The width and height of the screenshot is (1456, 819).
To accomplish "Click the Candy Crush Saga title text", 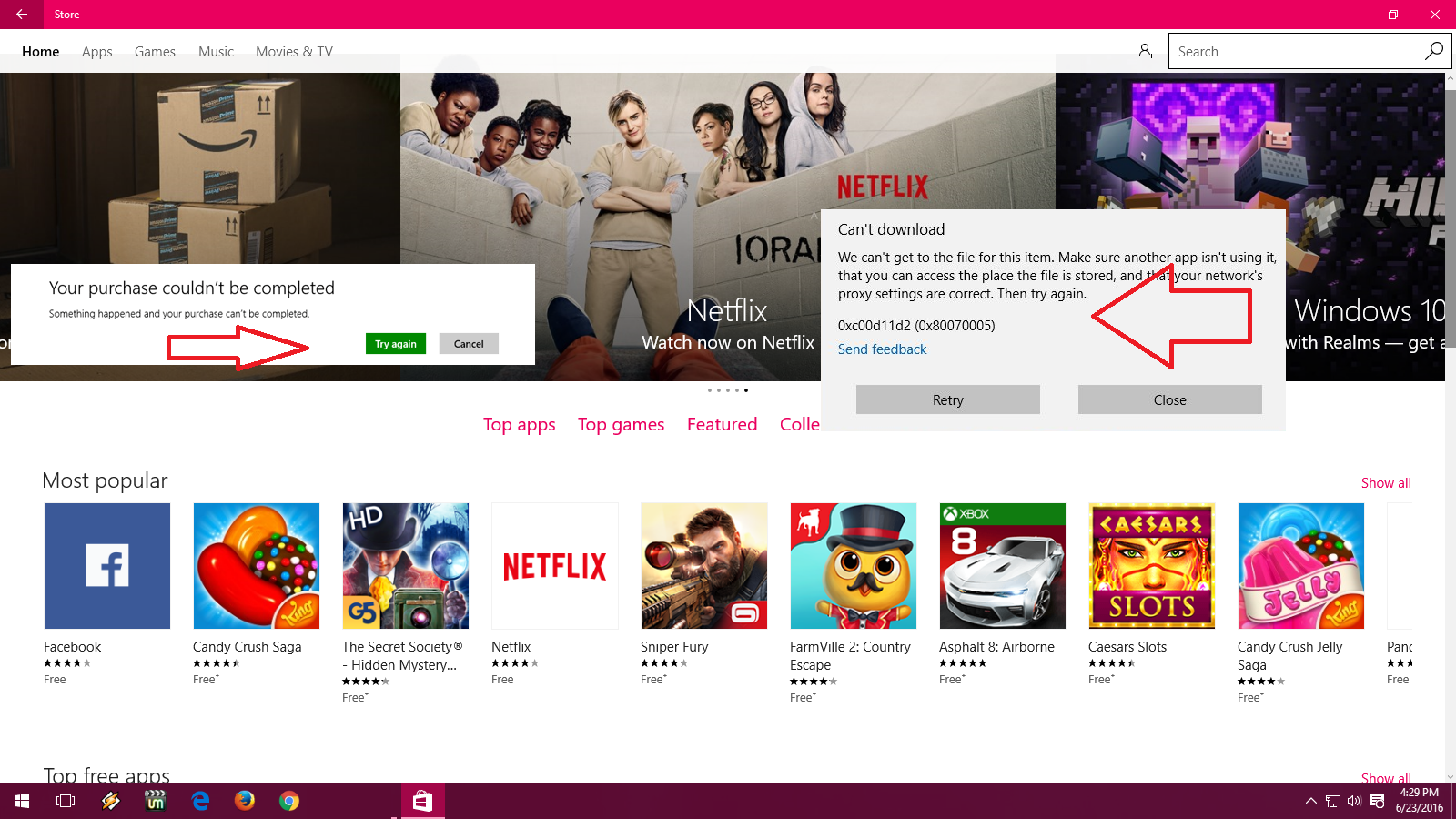I will coord(247,647).
